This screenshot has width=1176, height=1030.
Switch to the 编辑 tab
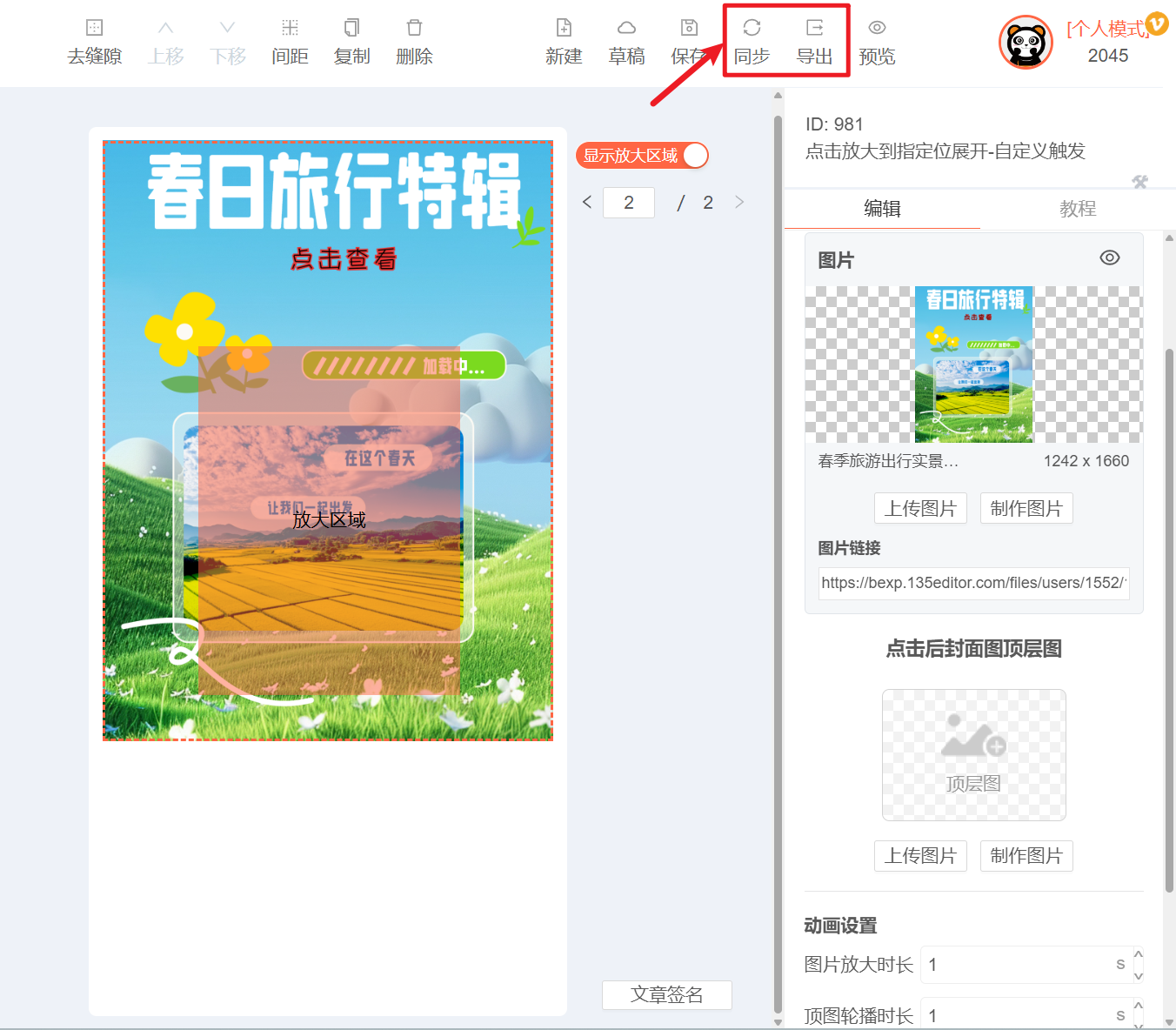882,209
